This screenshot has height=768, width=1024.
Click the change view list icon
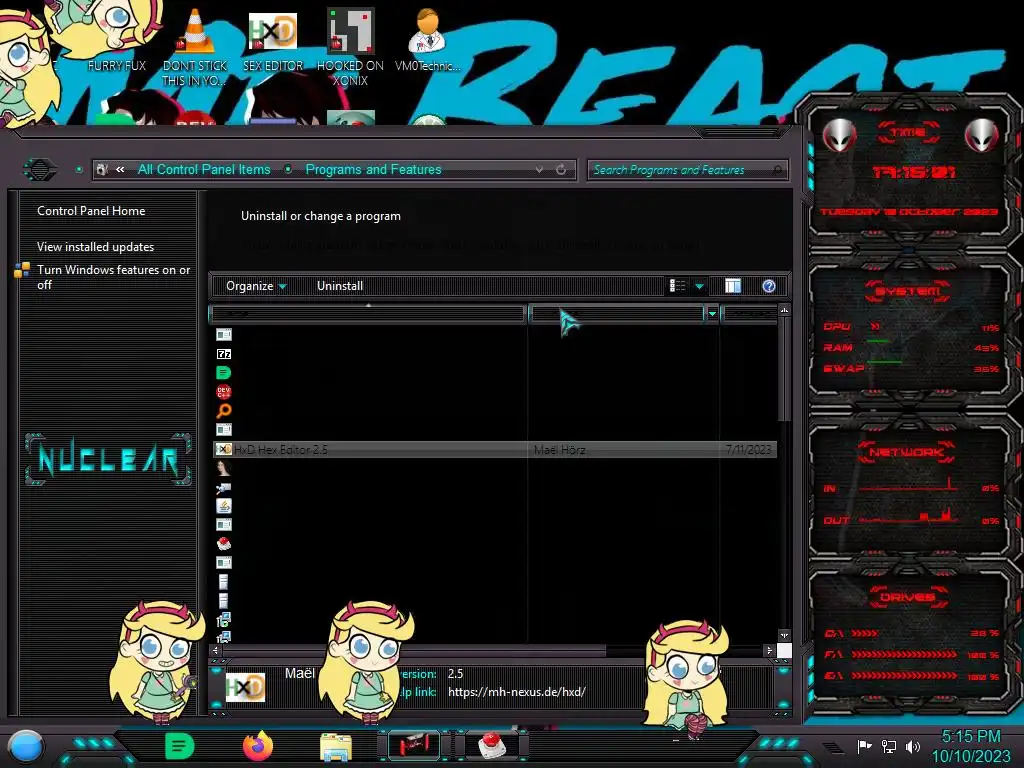coord(677,286)
